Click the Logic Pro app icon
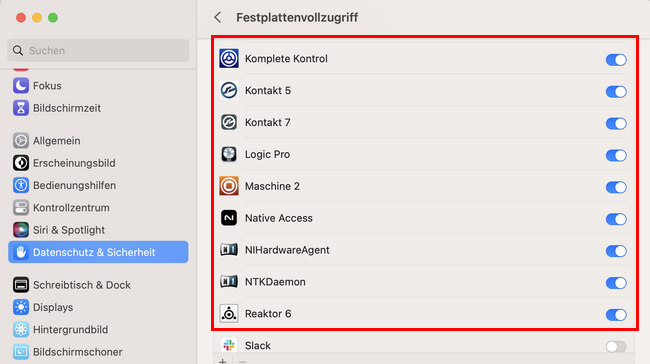The image size is (650, 364). 229,154
